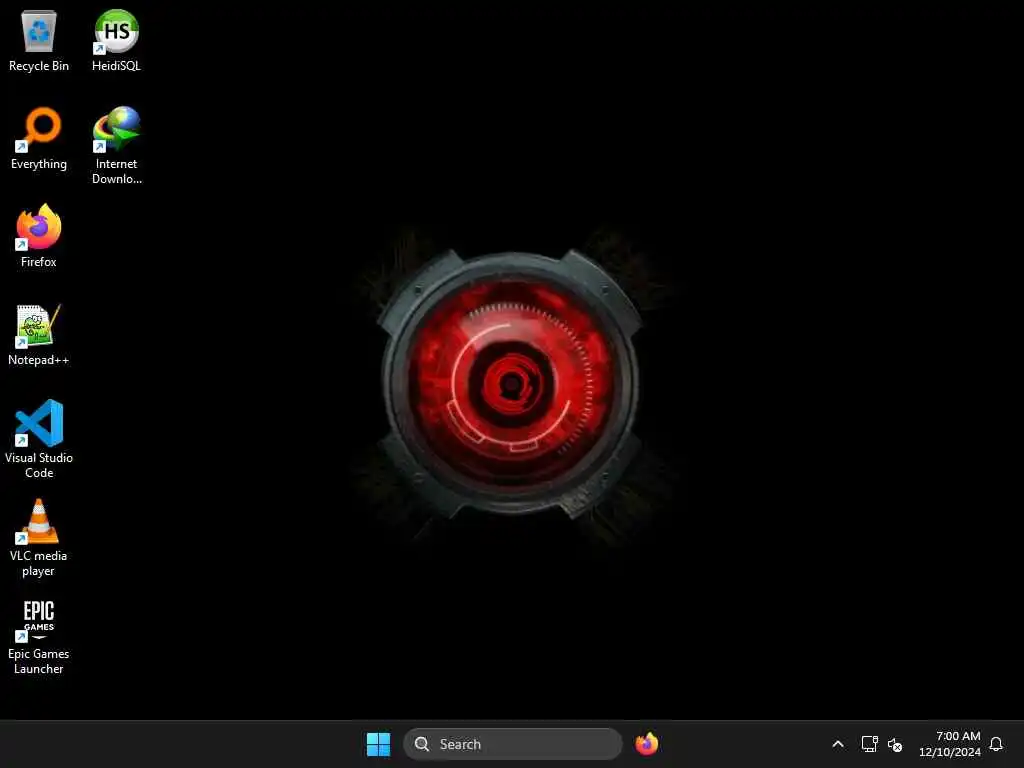
Task: Click the "Internet Downlo..." label text
Action: pos(116,171)
